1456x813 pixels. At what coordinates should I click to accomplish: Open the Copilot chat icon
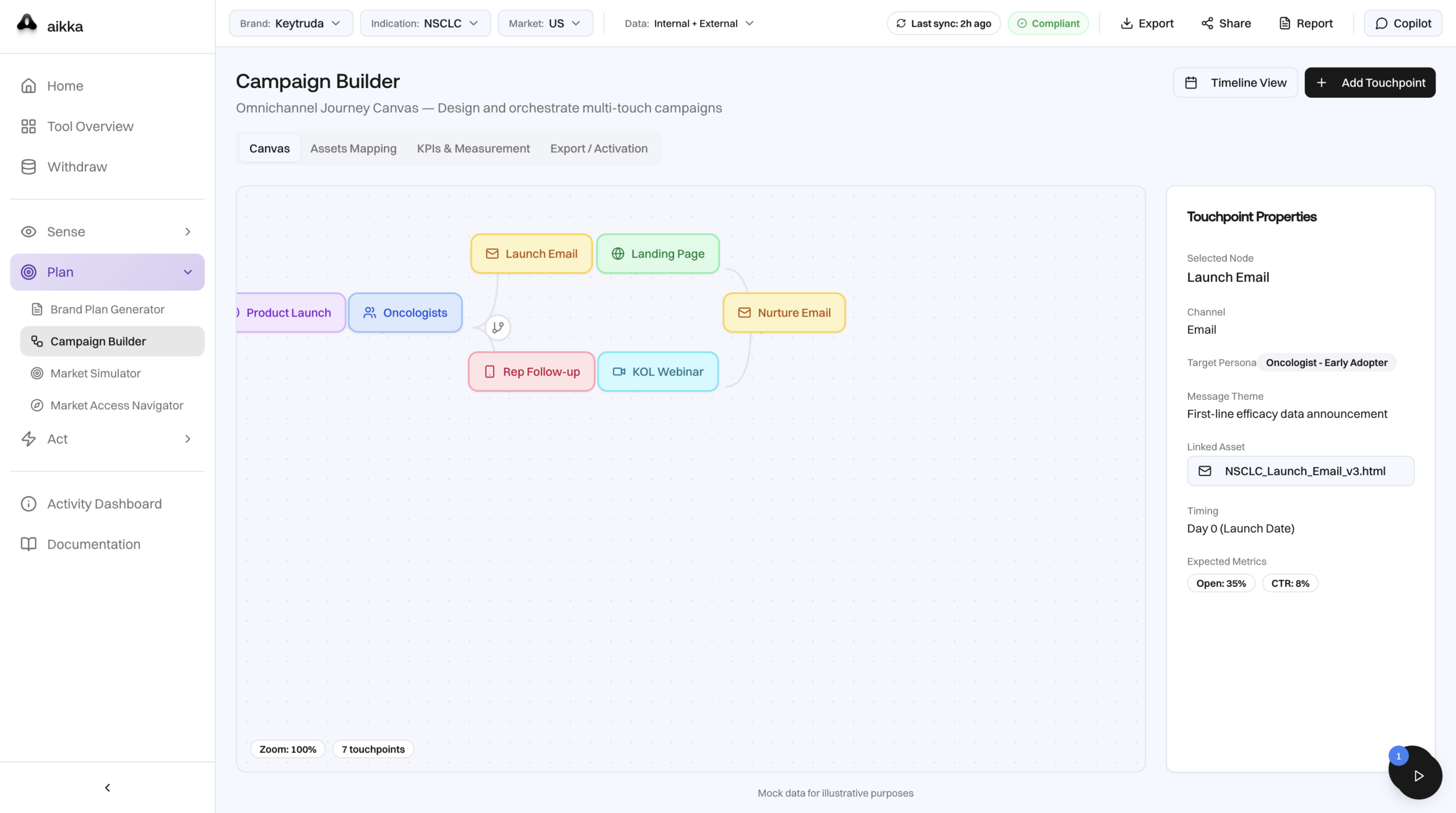[x=1381, y=23]
